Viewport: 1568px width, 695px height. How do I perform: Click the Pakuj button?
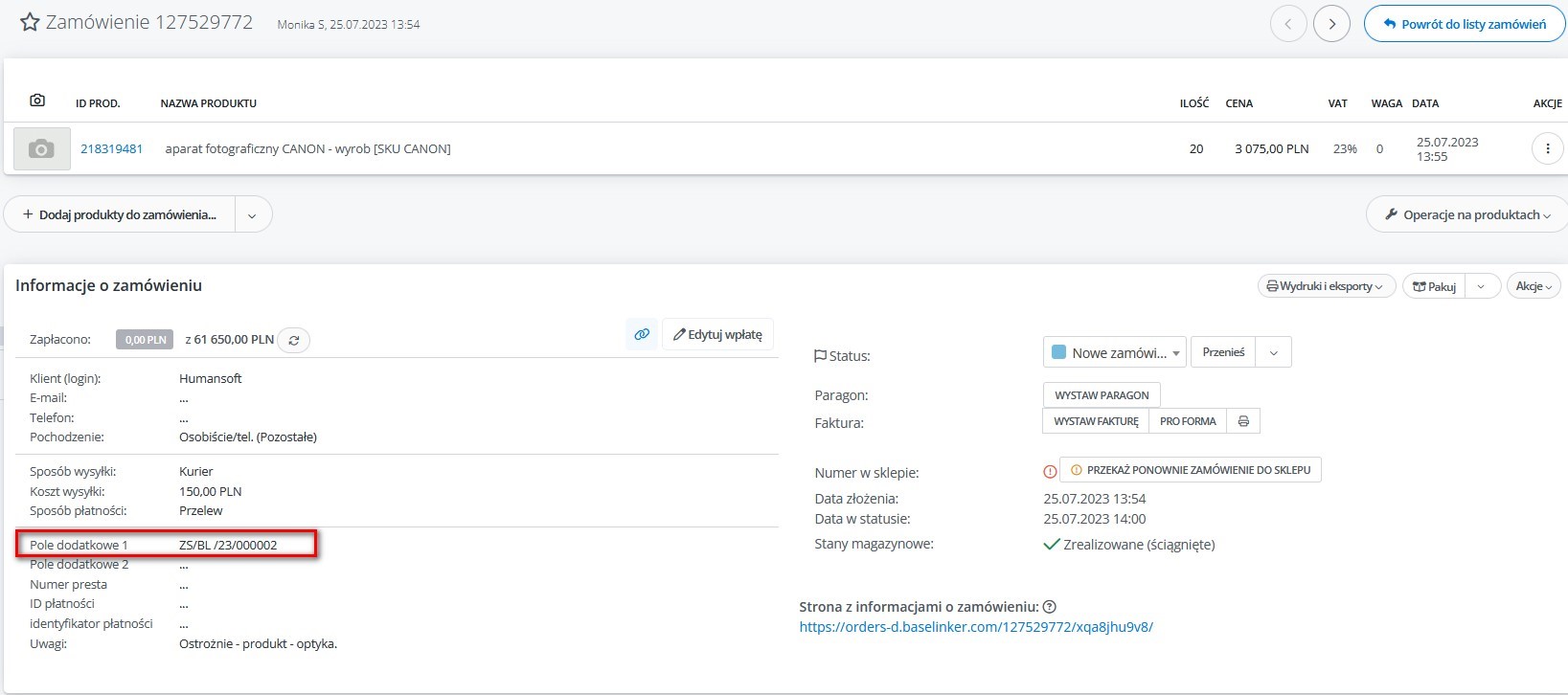tap(1434, 286)
